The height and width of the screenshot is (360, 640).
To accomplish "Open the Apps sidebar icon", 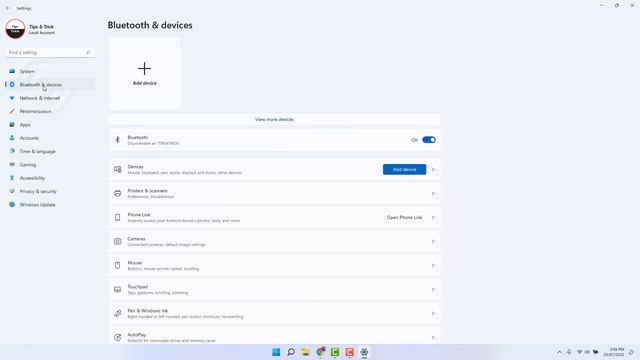I will [x=12, y=124].
